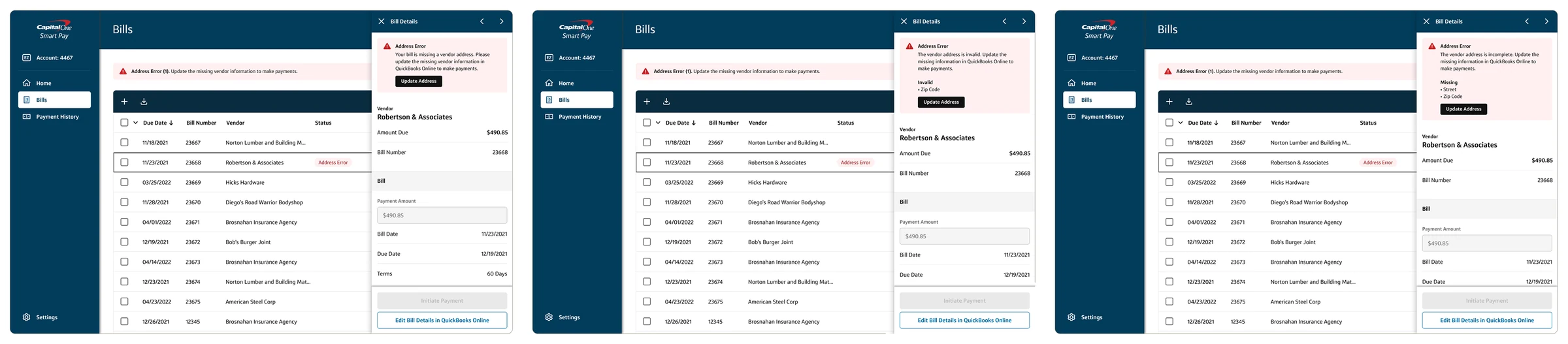Click Hicks Hardware row in left screen
This screenshot has height=344, width=1568.
(242, 182)
